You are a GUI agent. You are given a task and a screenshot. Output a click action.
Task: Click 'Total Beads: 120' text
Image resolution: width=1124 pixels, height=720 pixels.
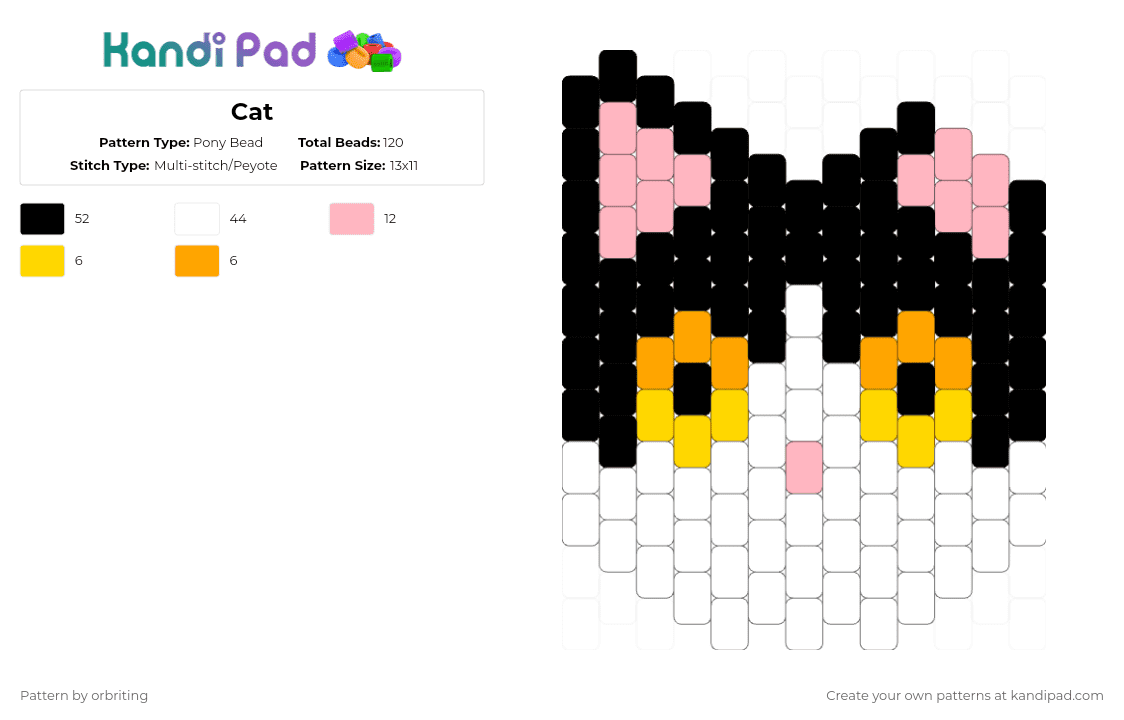pyautogui.click(x=351, y=143)
